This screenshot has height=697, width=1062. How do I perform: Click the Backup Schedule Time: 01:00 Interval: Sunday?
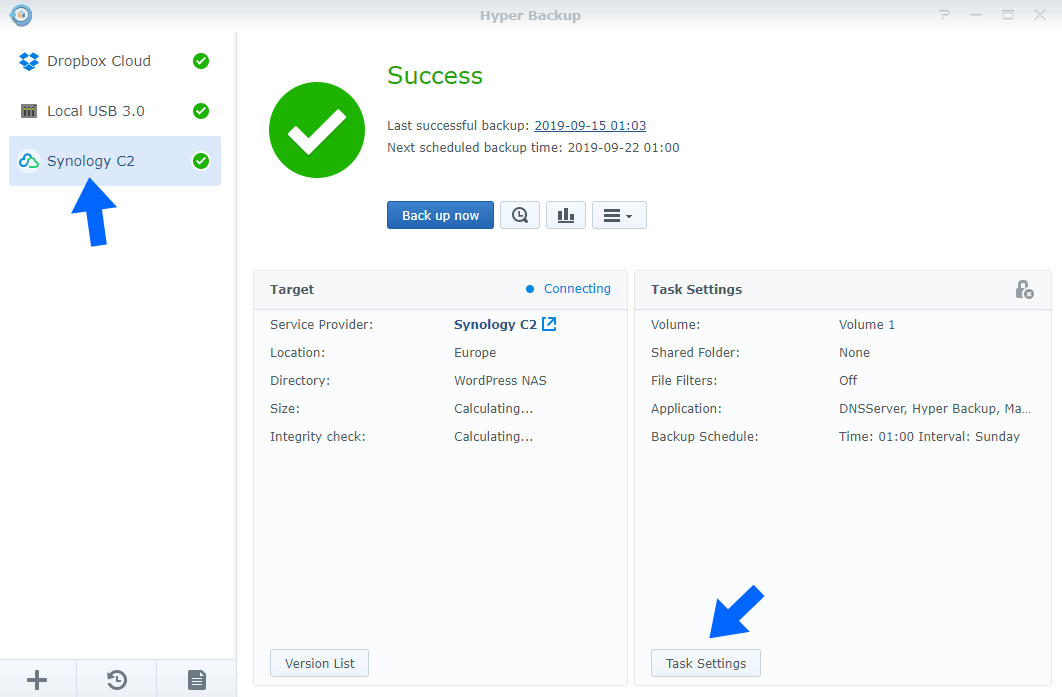point(929,436)
